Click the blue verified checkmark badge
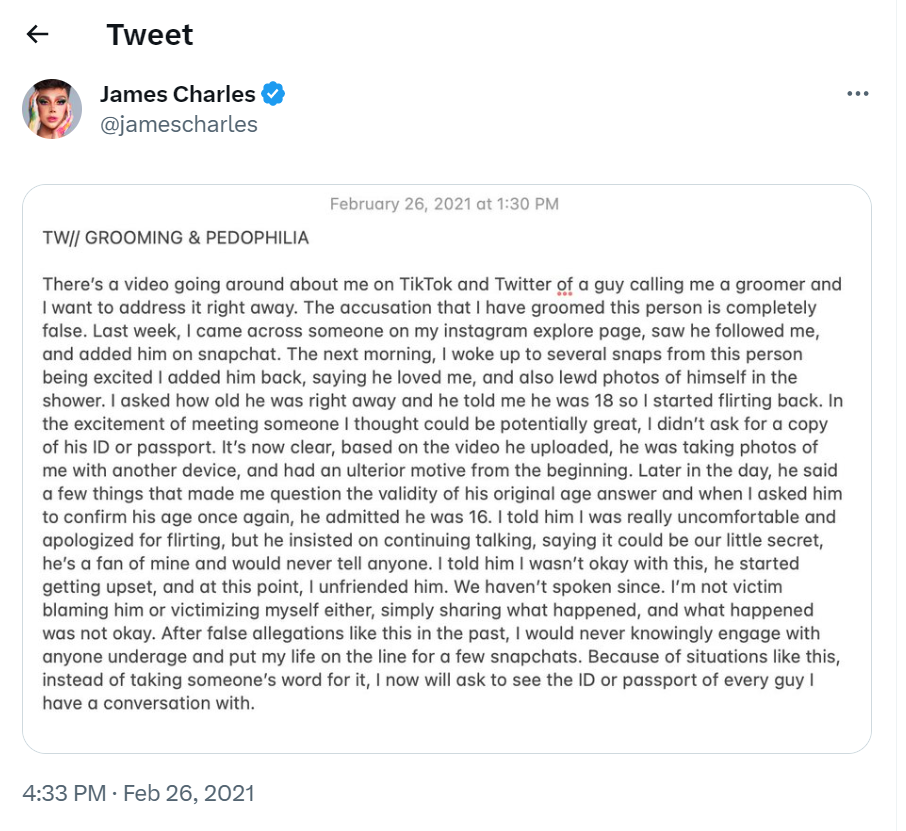 pyautogui.click(x=273, y=94)
